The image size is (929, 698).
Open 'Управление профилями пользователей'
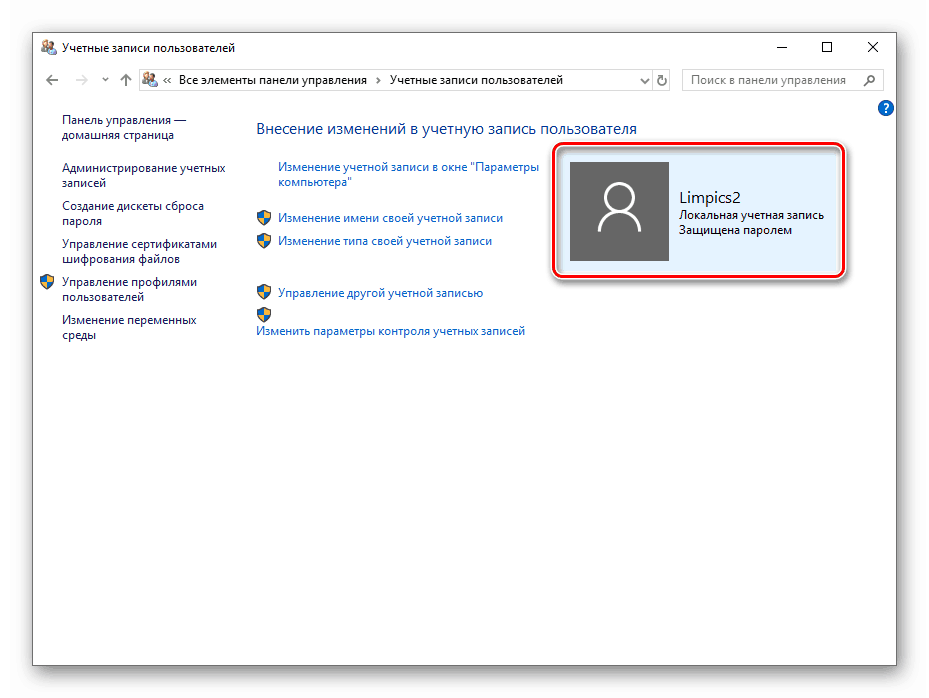pyautogui.click(x=129, y=289)
